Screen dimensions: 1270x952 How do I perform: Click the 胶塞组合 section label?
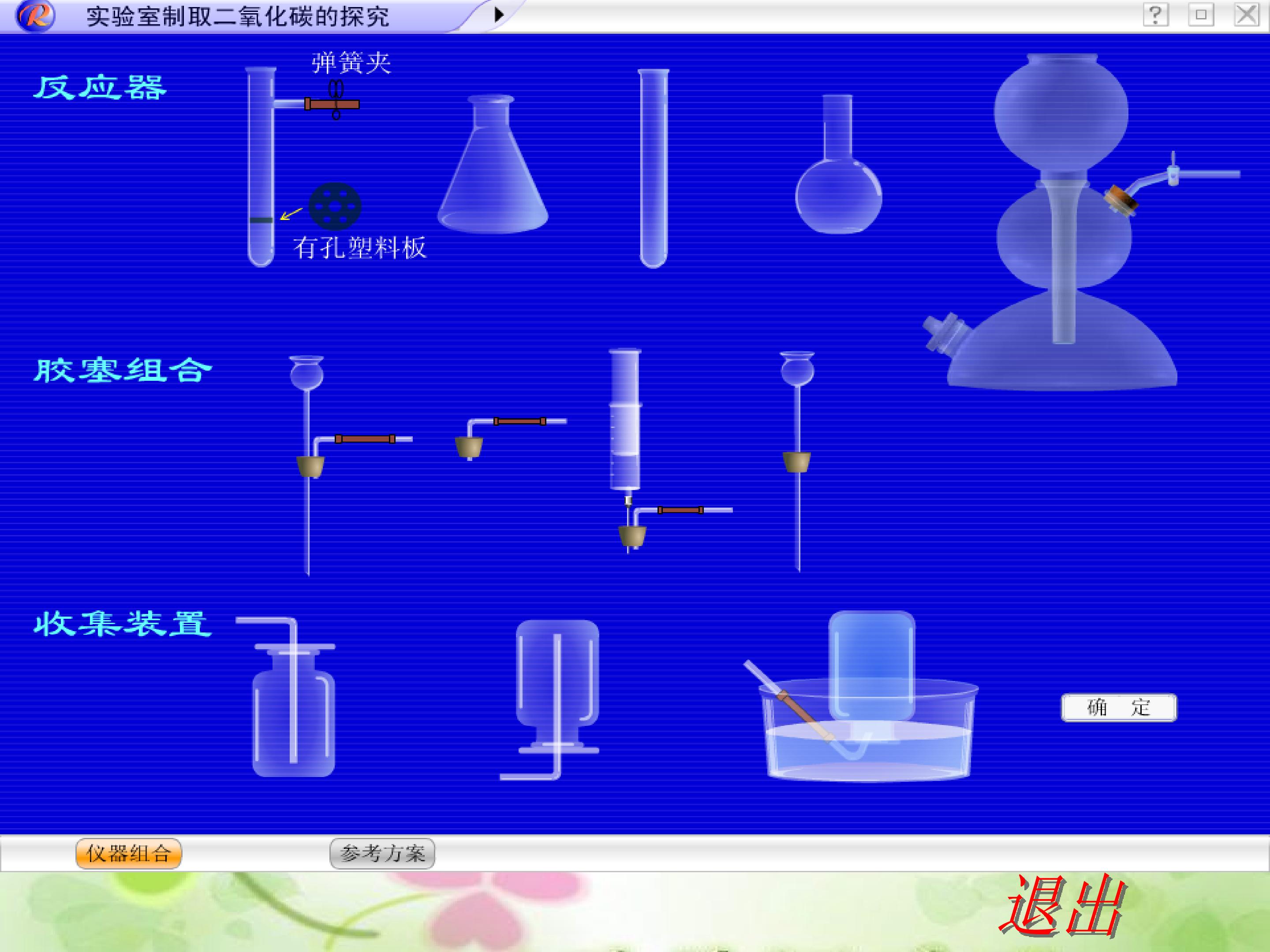pos(123,370)
